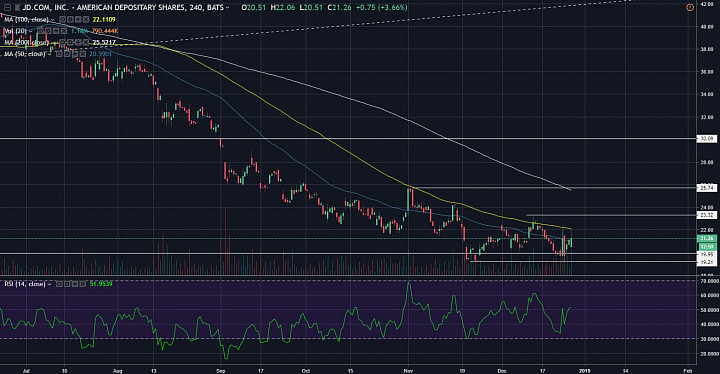Click the 25.74 horizontal line price label

pyautogui.click(x=706, y=187)
